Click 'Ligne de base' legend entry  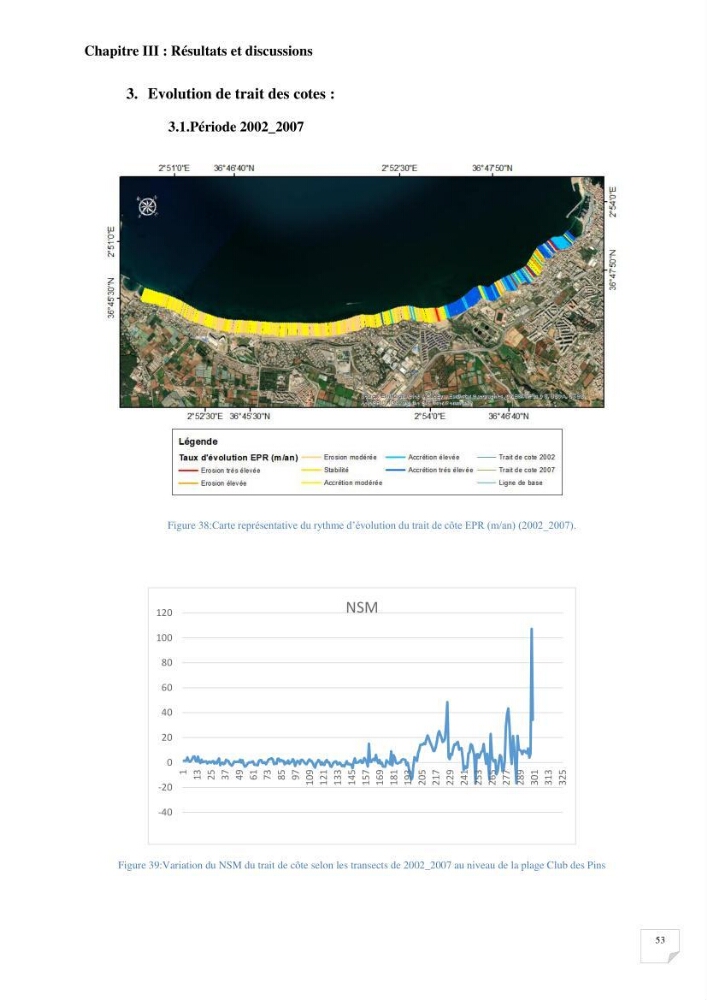[510, 483]
